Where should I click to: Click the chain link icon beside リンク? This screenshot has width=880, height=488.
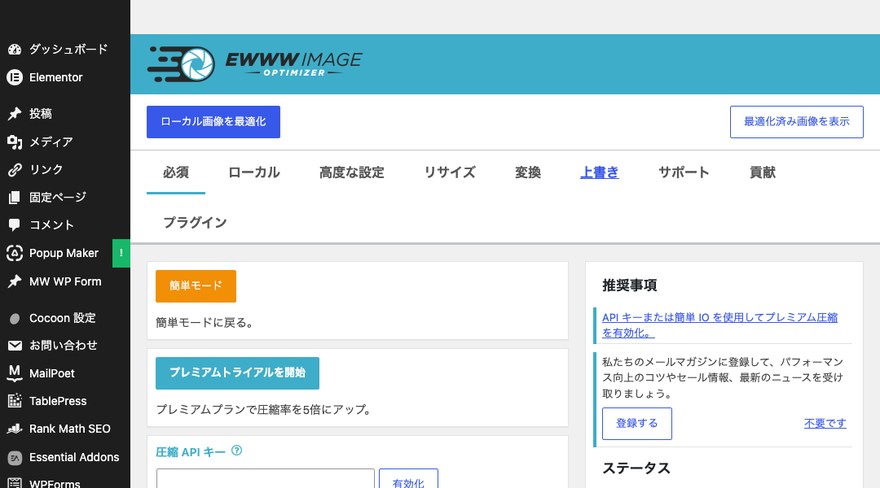click(x=15, y=169)
